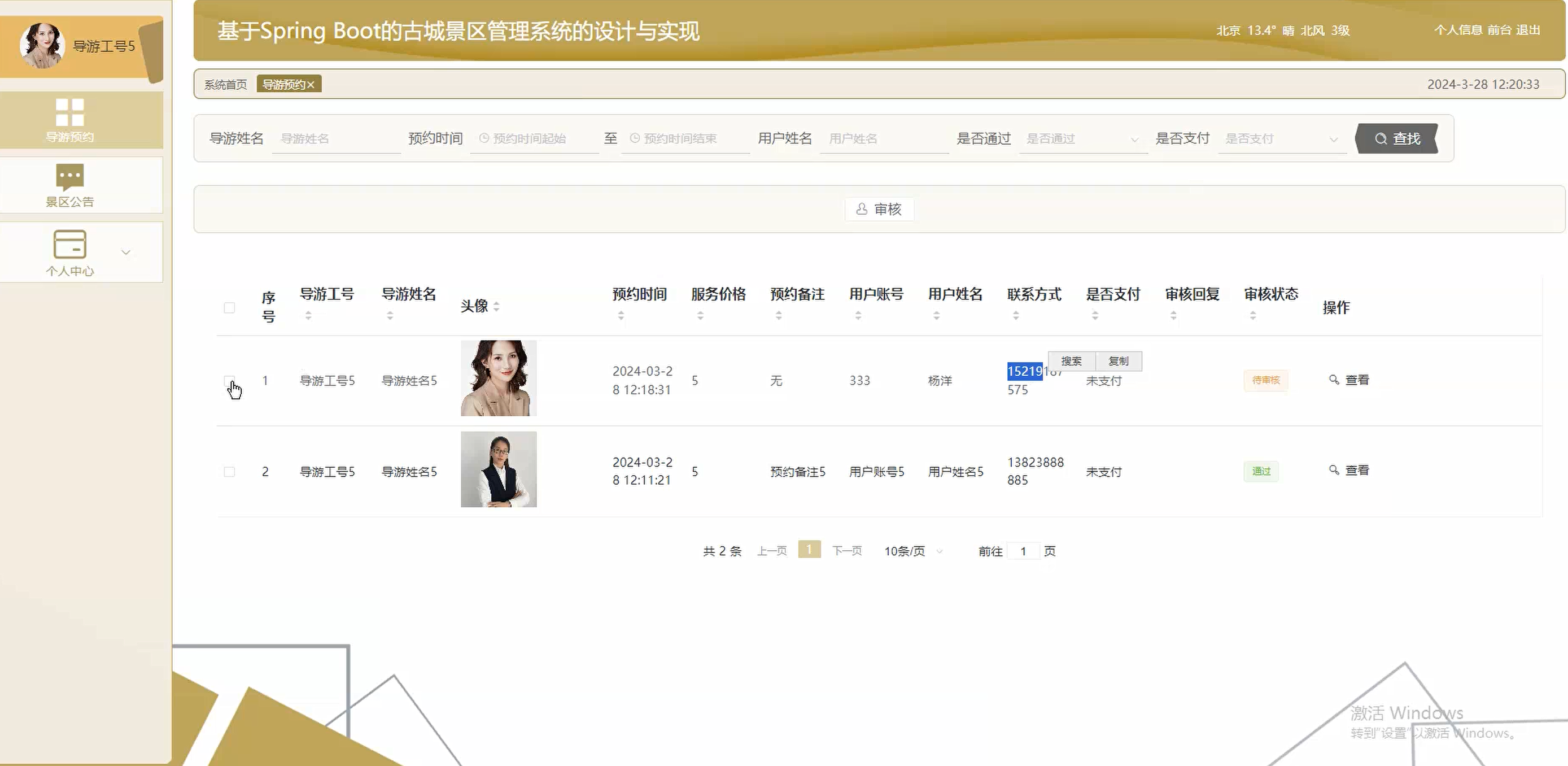Click 搜索 in the selection popup
This screenshot has height=766, width=1568.
point(1071,361)
